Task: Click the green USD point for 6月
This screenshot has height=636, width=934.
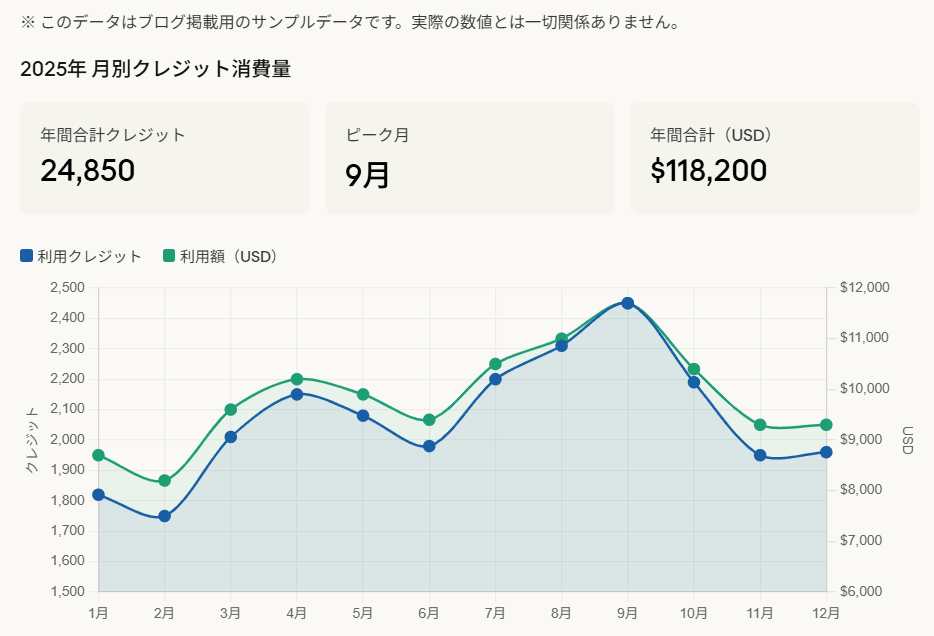Action: click(429, 420)
